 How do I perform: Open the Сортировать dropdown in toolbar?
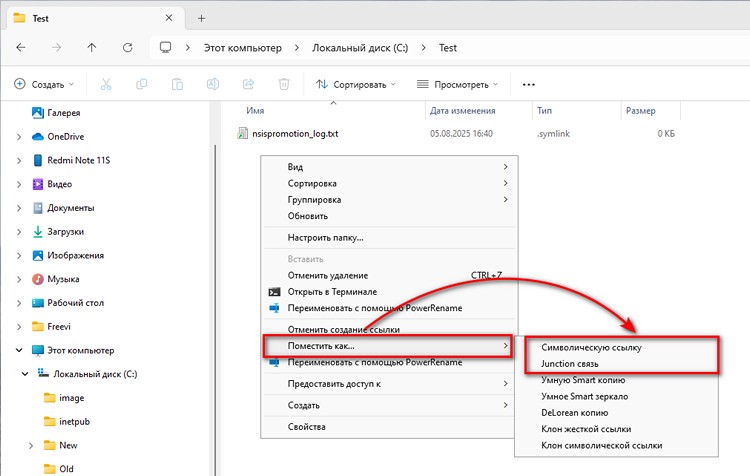click(x=356, y=85)
